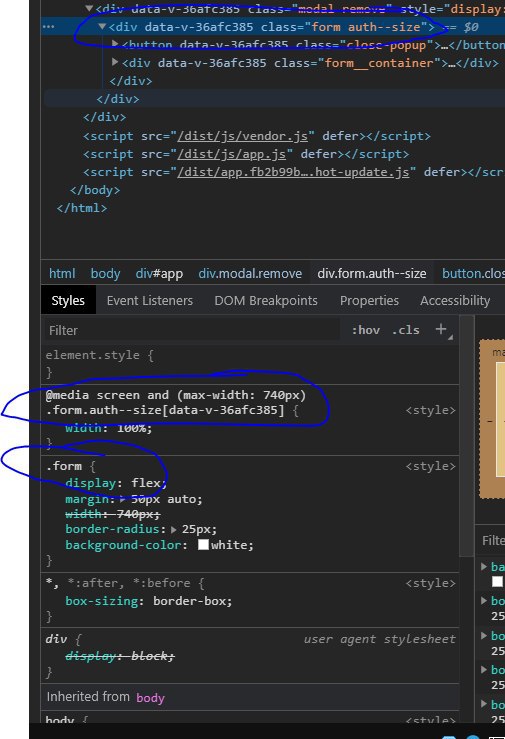Click the closing </body> tag line
The height and width of the screenshot is (739, 505).
tap(95, 190)
